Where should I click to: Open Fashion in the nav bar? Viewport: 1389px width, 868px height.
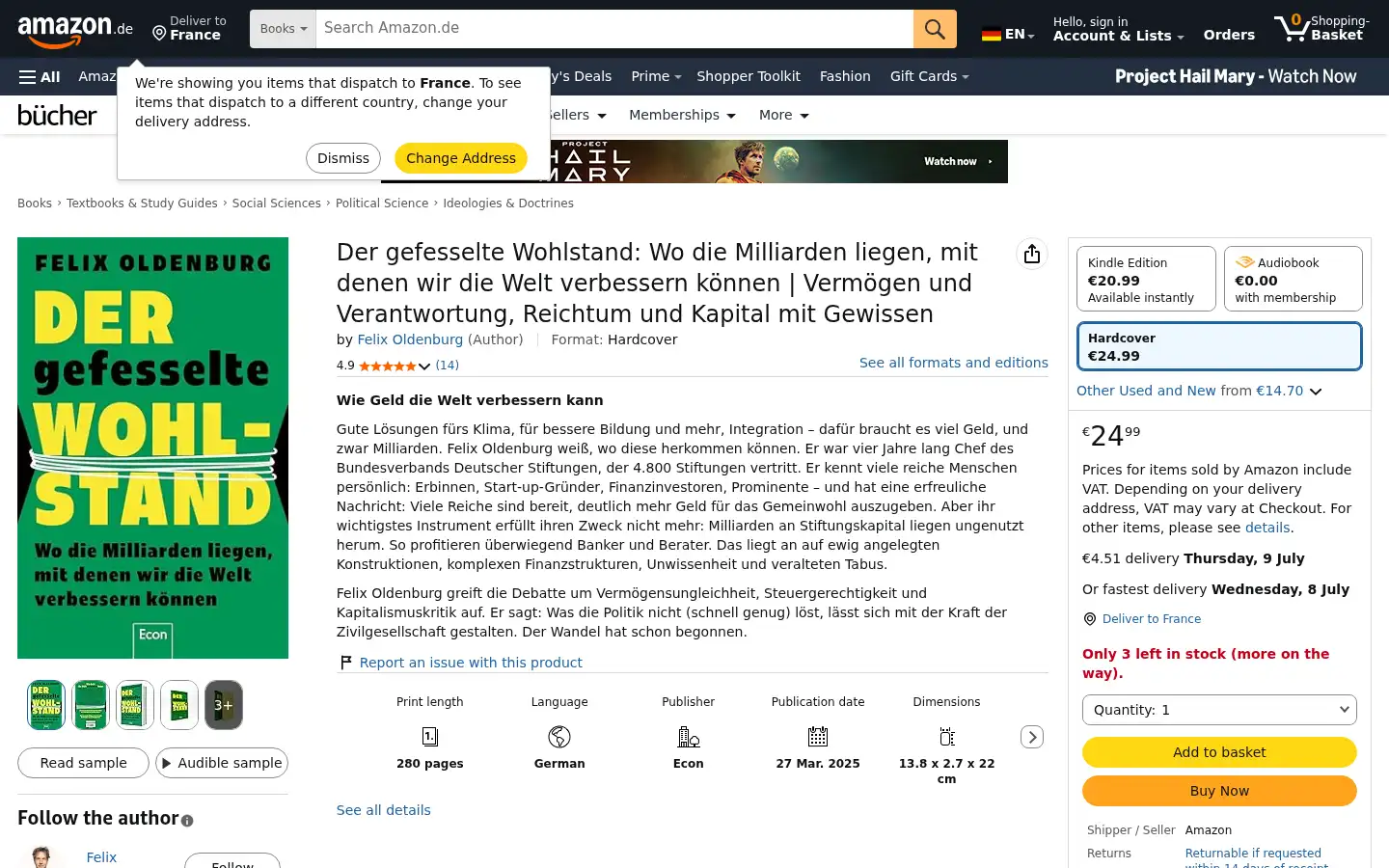[845, 76]
